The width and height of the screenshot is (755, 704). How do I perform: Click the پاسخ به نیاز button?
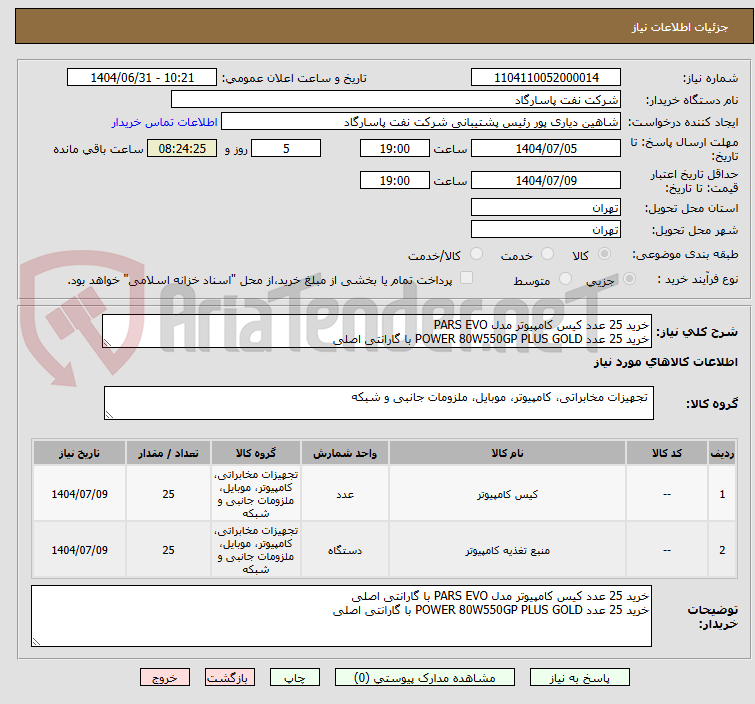pos(579,678)
